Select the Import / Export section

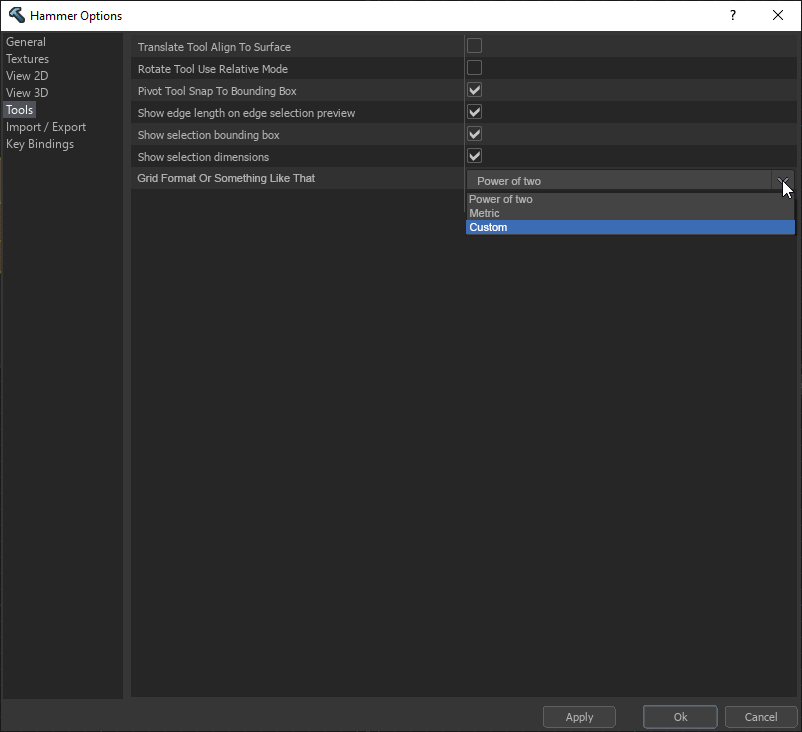tap(45, 126)
